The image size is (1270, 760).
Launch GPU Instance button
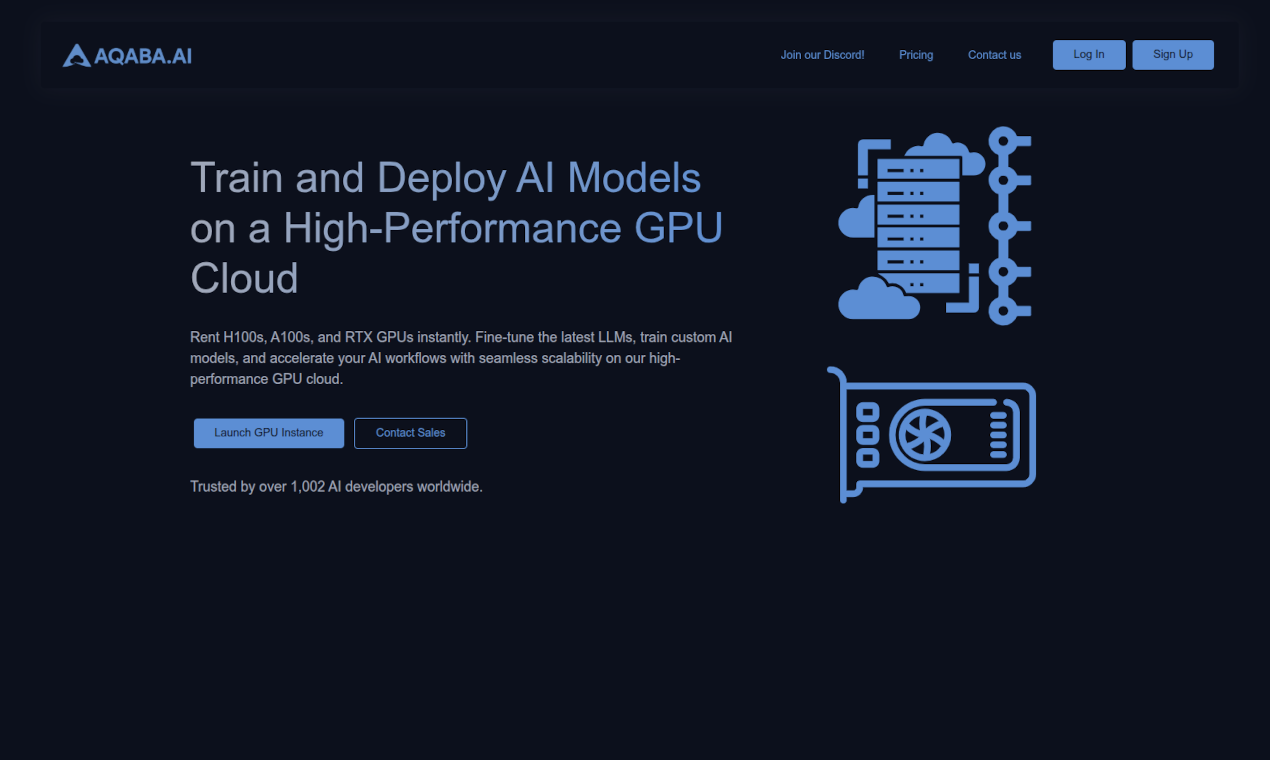pos(269,433)
